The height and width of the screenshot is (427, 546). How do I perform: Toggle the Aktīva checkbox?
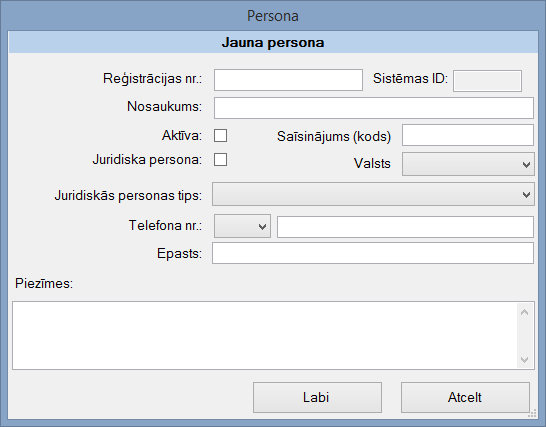coord(220,135)
